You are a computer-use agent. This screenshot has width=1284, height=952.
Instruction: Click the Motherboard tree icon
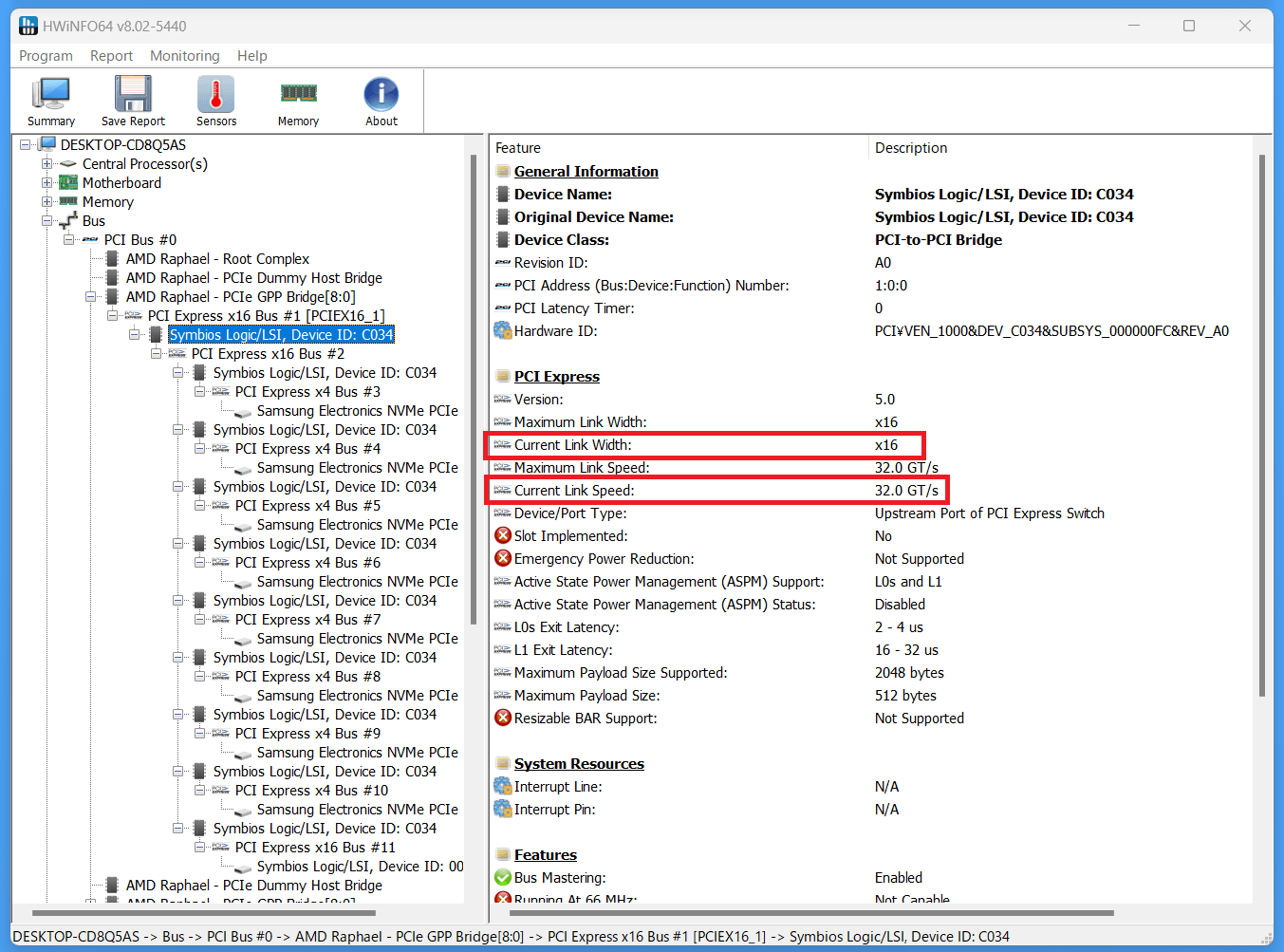(68, 182)
